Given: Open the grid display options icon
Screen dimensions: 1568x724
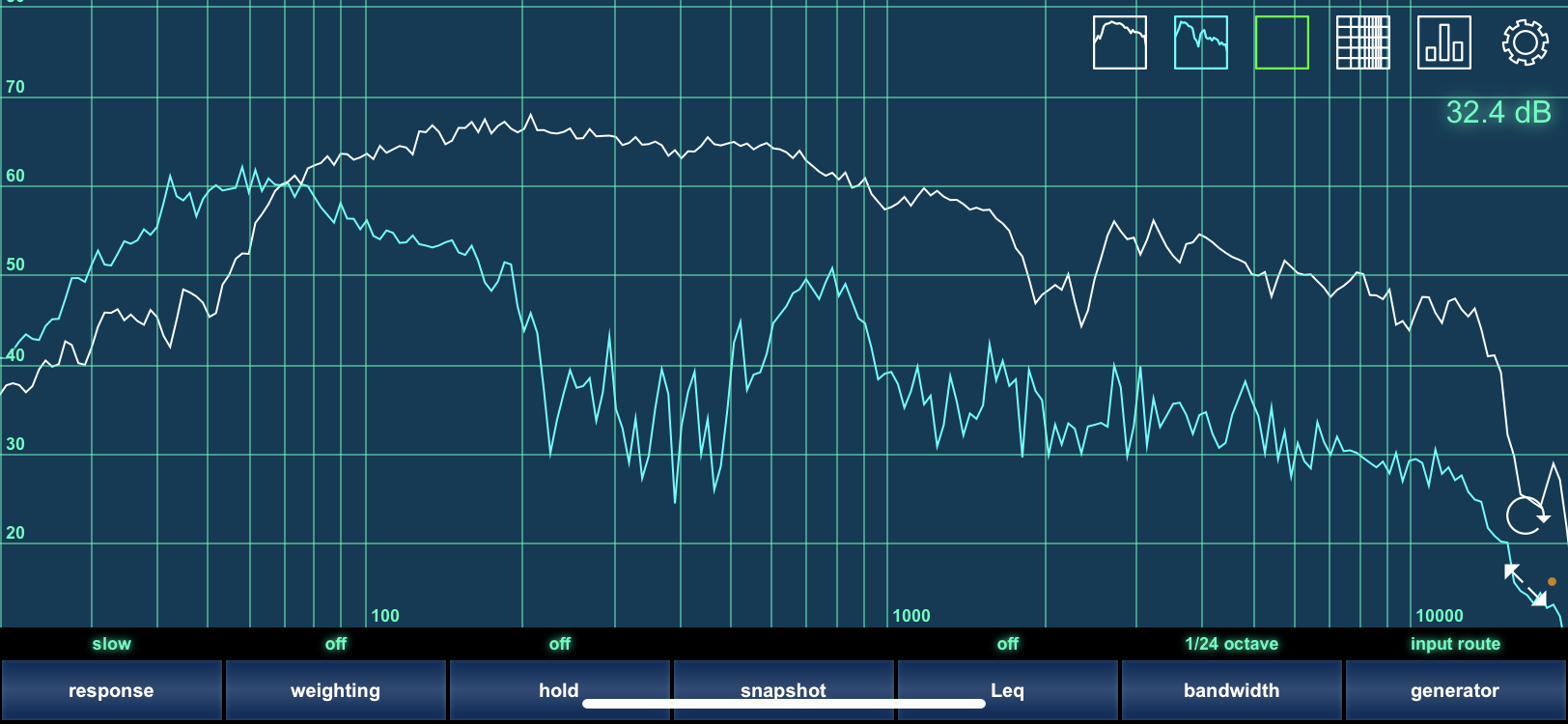Looking at the screenshot, I should click(x=1362, y=42).
